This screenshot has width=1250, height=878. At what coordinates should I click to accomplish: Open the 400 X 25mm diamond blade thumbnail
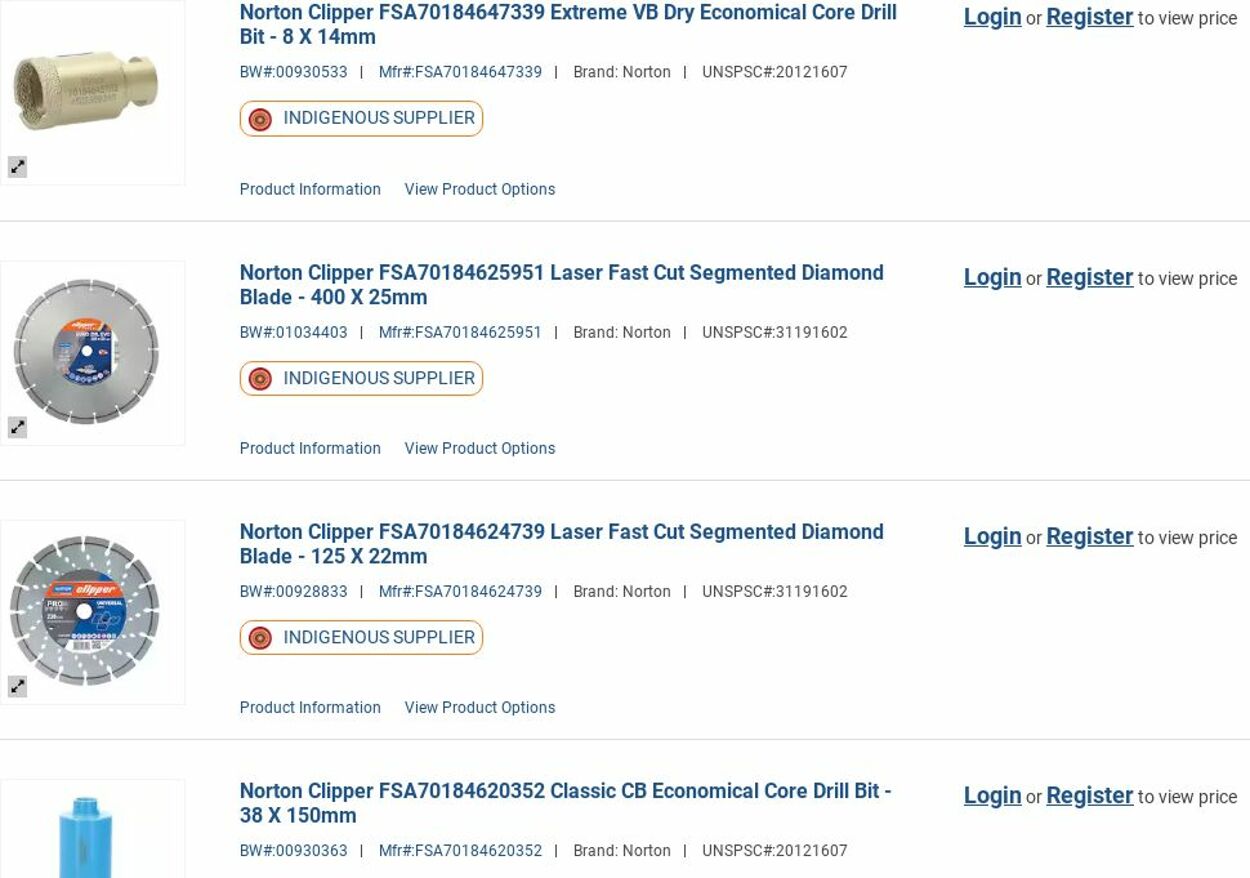coord(88,351)
